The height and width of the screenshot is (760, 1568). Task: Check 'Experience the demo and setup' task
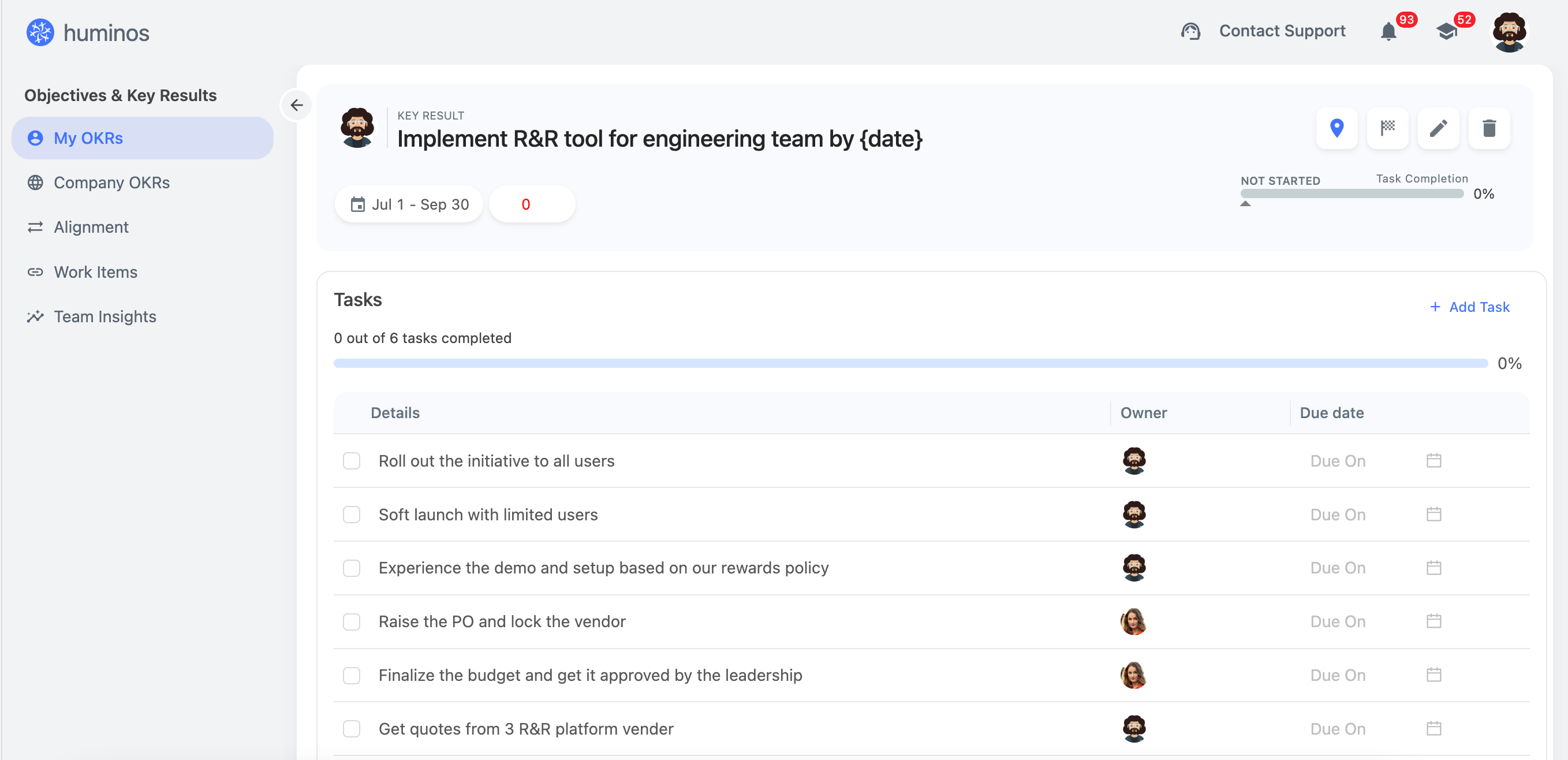pos(351,568)
